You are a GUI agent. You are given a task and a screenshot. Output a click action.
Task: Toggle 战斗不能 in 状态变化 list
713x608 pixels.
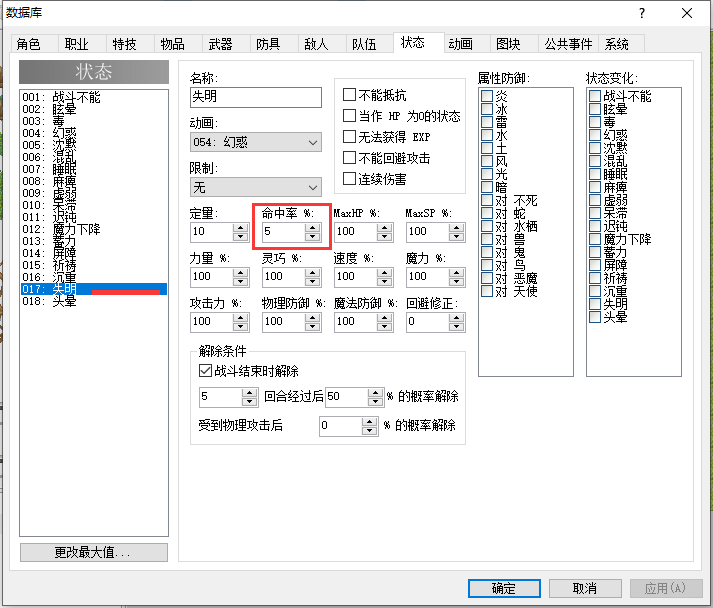point(595,95)
